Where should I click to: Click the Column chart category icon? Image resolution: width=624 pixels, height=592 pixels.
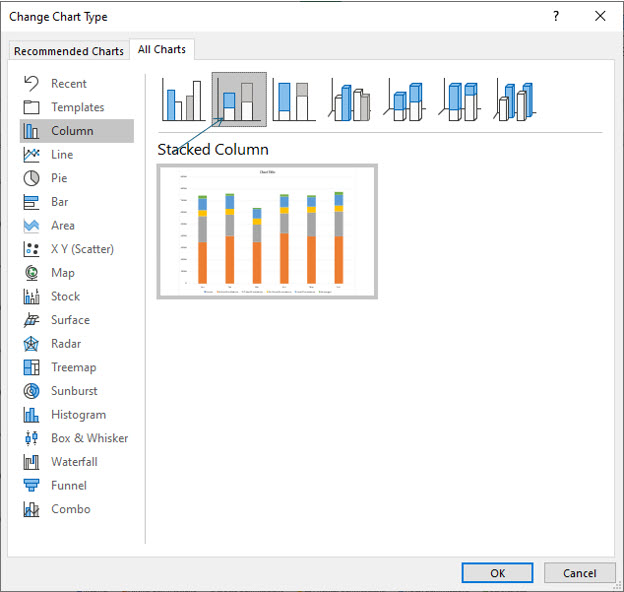pos(31,131)
